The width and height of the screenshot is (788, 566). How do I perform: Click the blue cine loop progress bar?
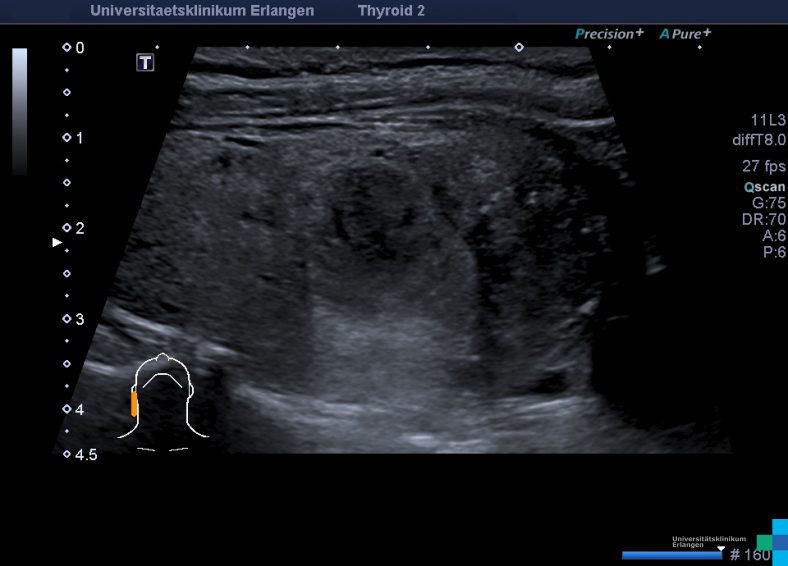tap(671, 555)
